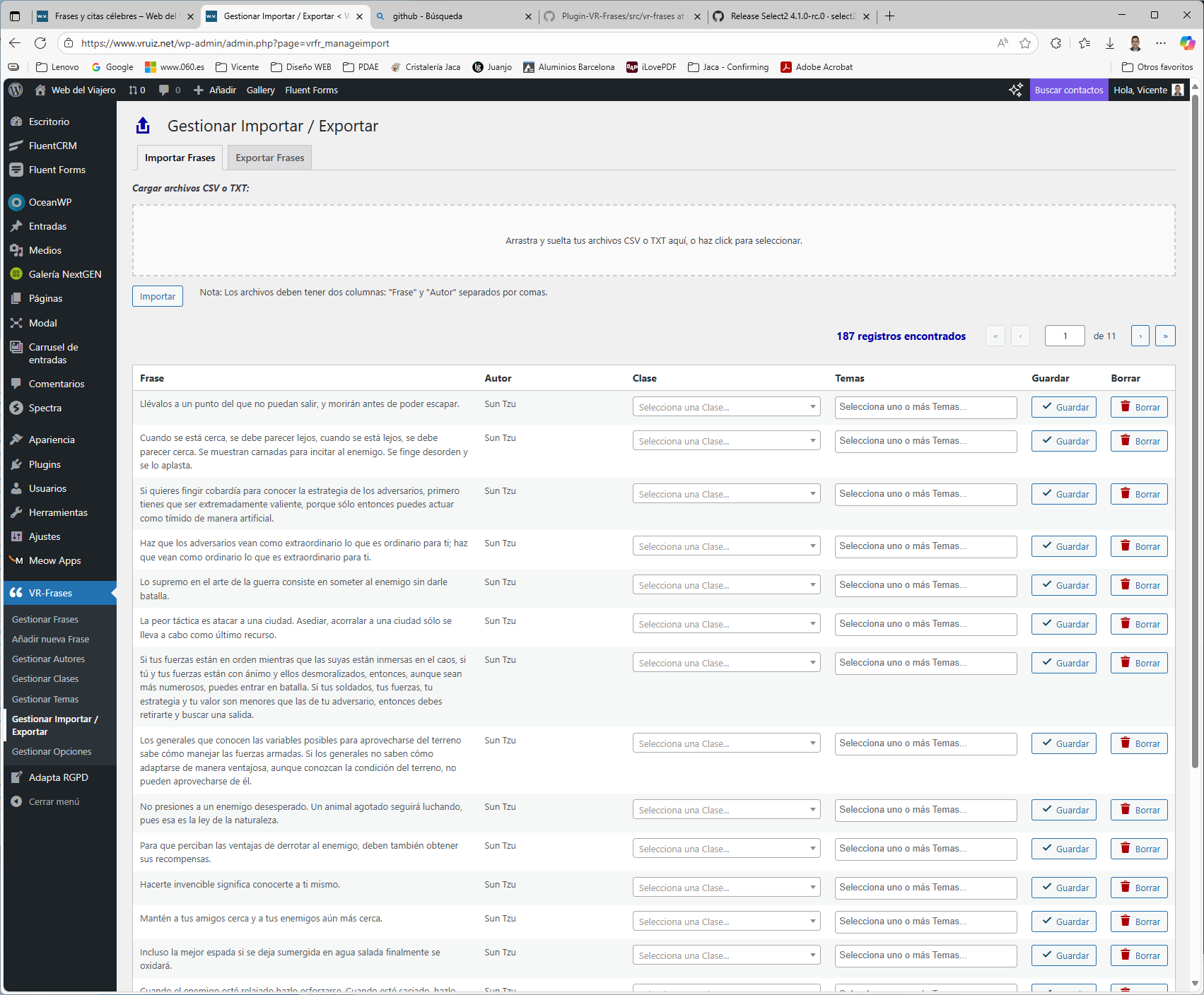Click the sparkle icon beside Buscar contactos
Viewport: 1204px width, 995px height.
pyautogui.click(x=1016, y=90)
